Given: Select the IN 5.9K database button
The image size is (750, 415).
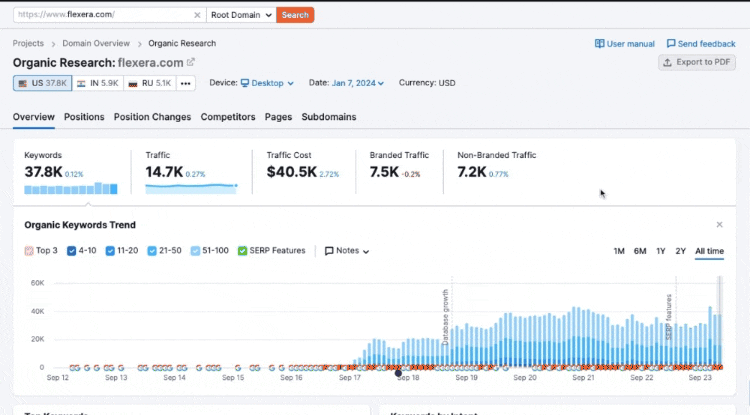Looking at the screenshot, I should click(x=98, y=83).
